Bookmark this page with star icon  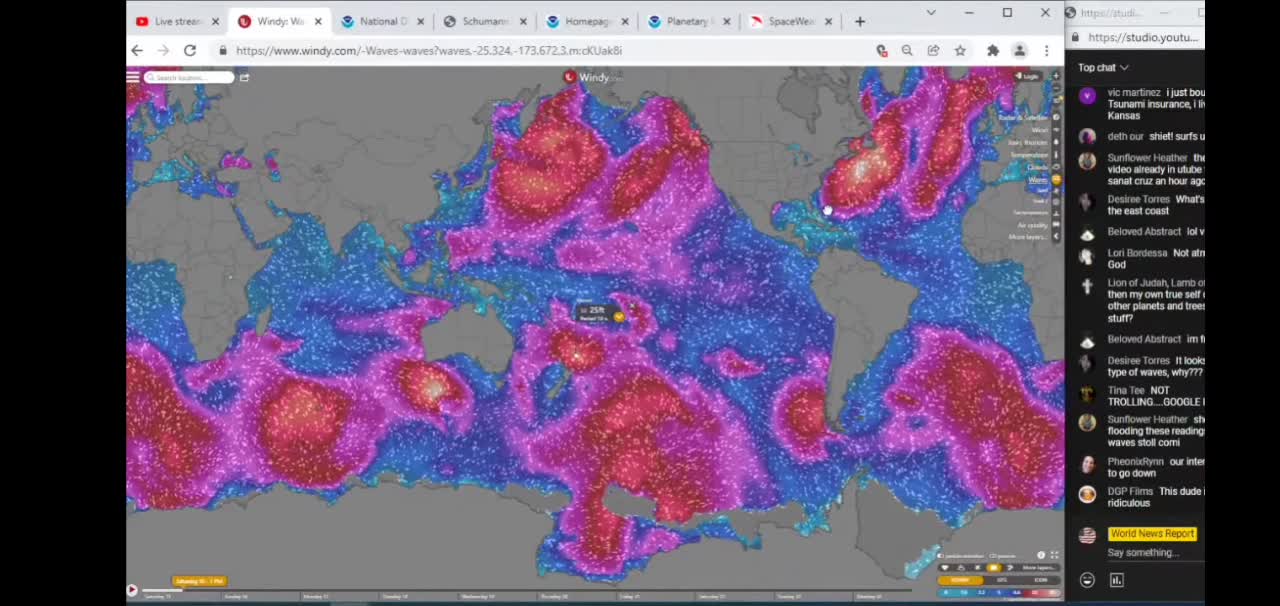(x=960, y=50)
